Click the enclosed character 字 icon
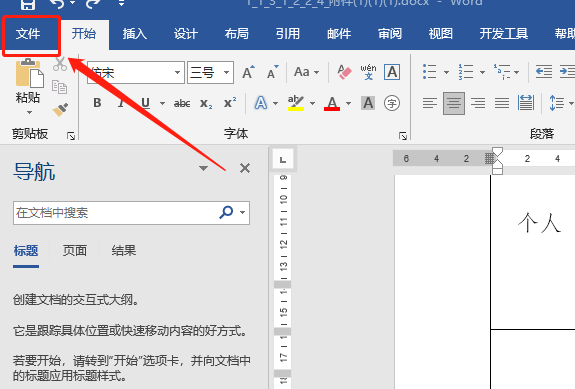The image size is (575, 389). pyautogui.click(x=392, y=103)
